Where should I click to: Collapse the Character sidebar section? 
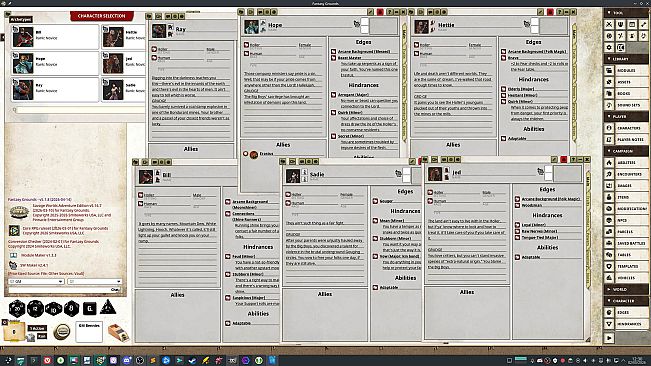pos(626,301)
